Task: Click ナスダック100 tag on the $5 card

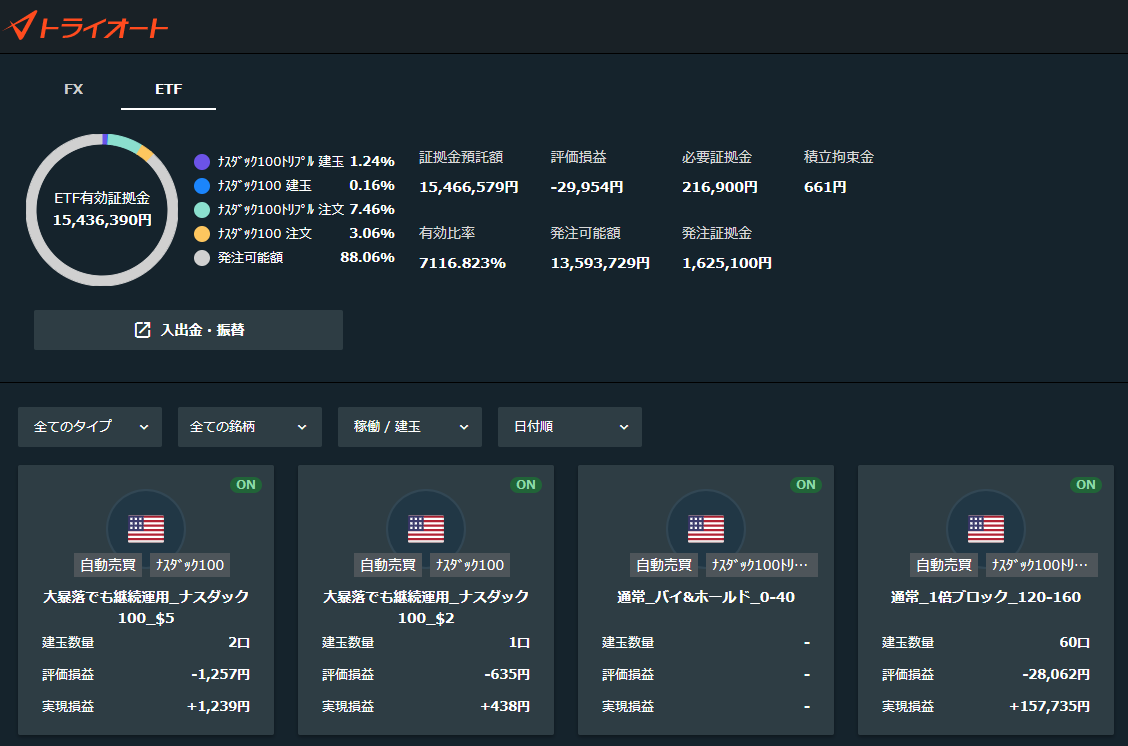Action: click(190, 565)
